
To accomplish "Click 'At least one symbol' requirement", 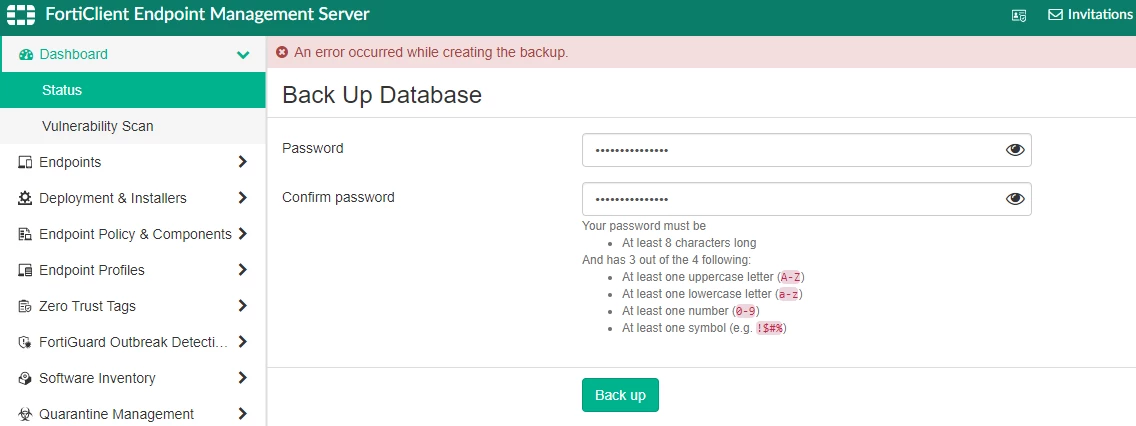I will (704, 328).
